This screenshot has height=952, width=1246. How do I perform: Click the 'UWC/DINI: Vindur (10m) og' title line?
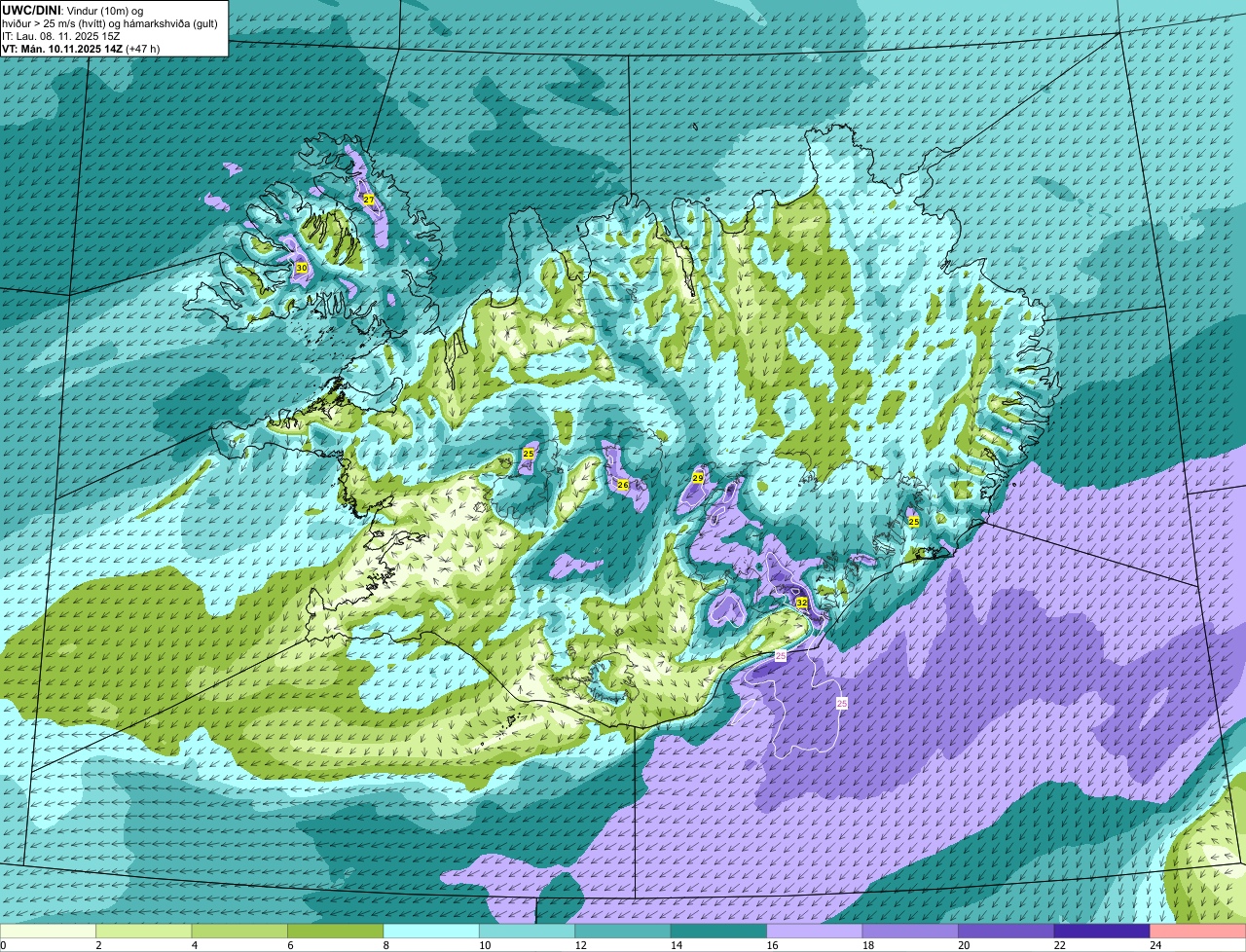73,11
